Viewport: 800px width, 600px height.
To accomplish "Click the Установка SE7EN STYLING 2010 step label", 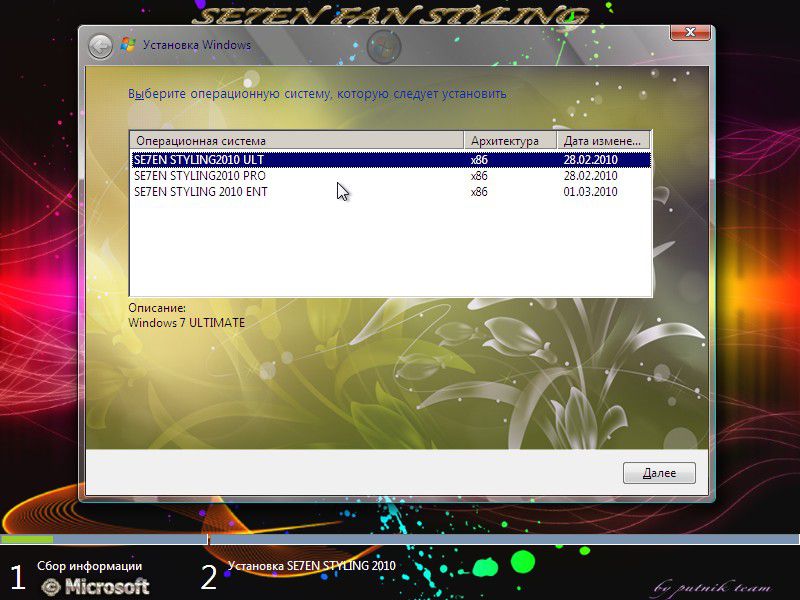I will pos(312,565).
